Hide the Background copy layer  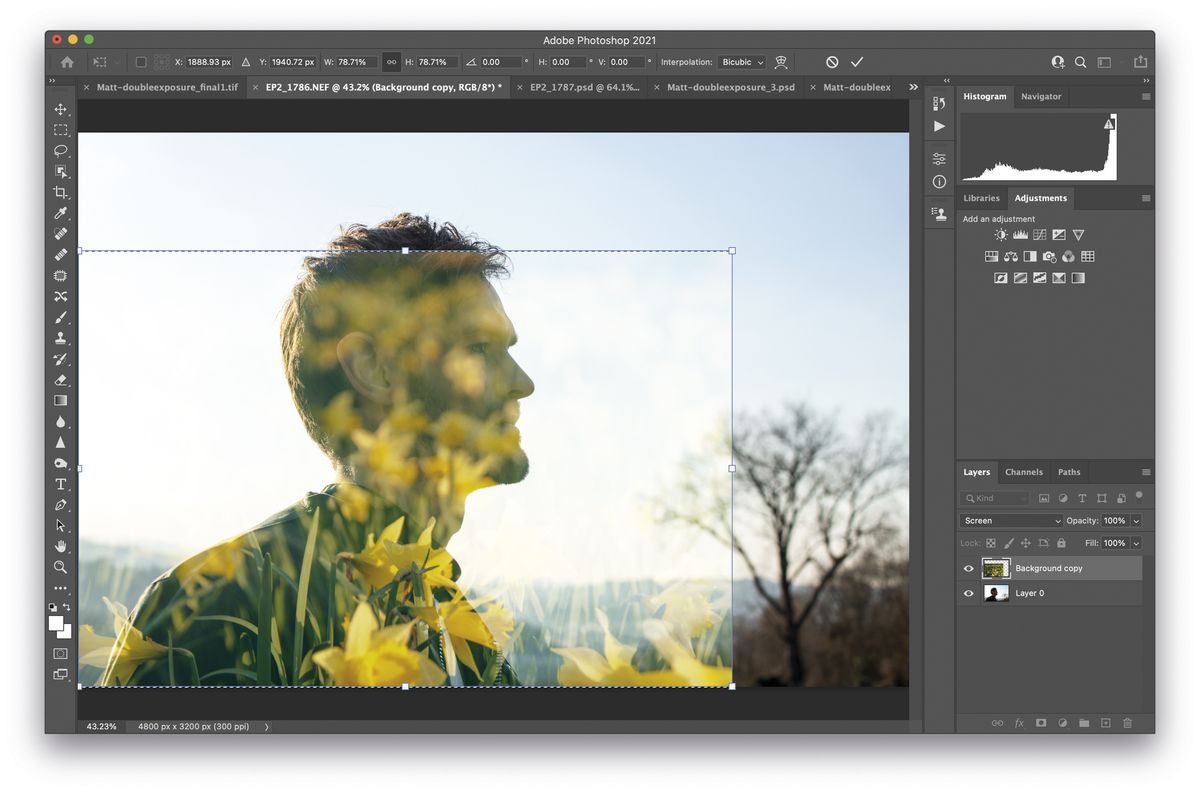click(967, 568)
